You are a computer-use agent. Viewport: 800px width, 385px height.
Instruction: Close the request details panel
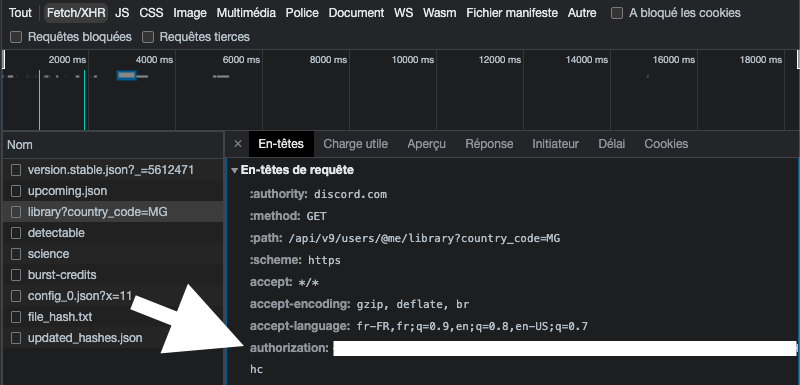[x=238, y=144]
